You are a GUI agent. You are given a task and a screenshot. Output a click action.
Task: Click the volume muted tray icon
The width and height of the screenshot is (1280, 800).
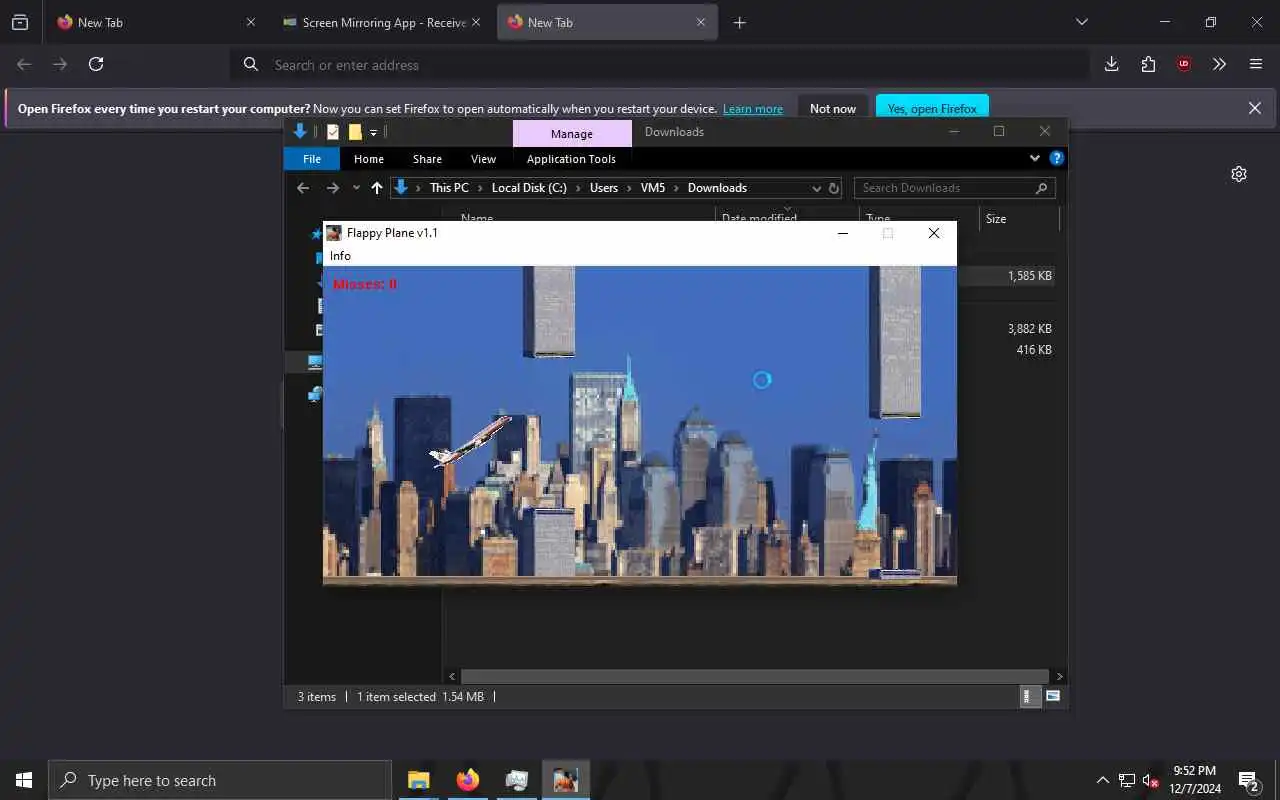click(1151, 780)
